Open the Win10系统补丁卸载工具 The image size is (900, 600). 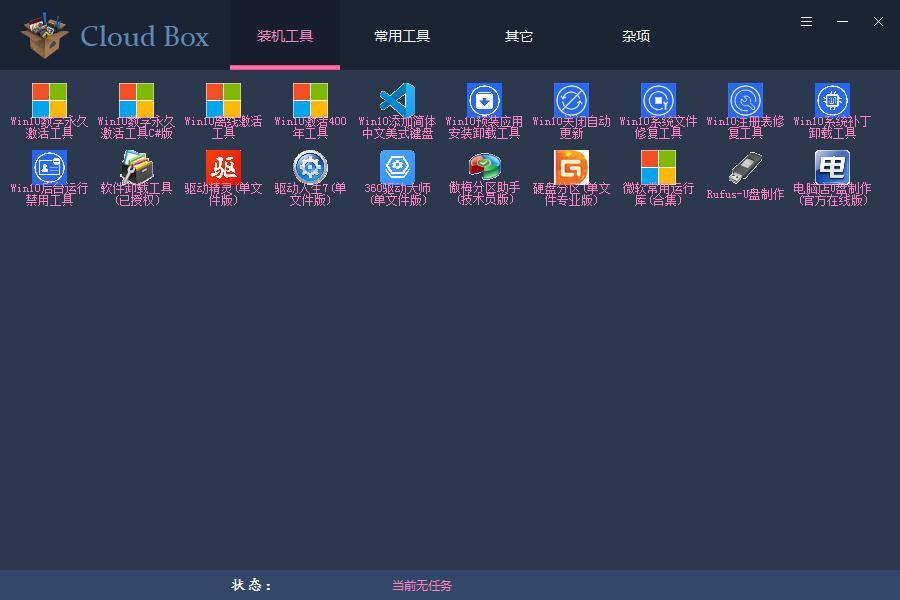coord(830,105)
